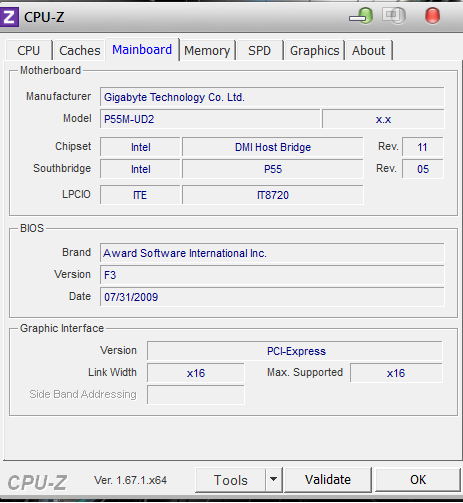Click the Link Width label
Screen dimensions: 463x503
[x=112, y=372]
